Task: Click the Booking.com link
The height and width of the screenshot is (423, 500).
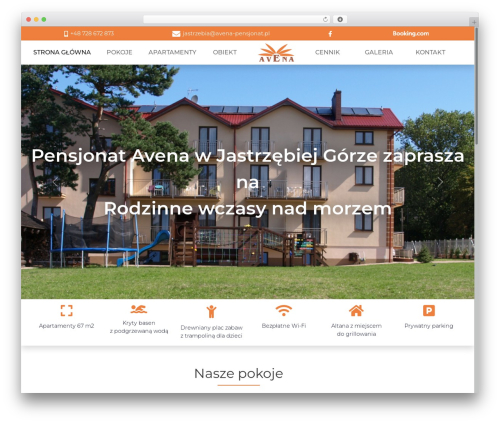Action: click(411, 34)
